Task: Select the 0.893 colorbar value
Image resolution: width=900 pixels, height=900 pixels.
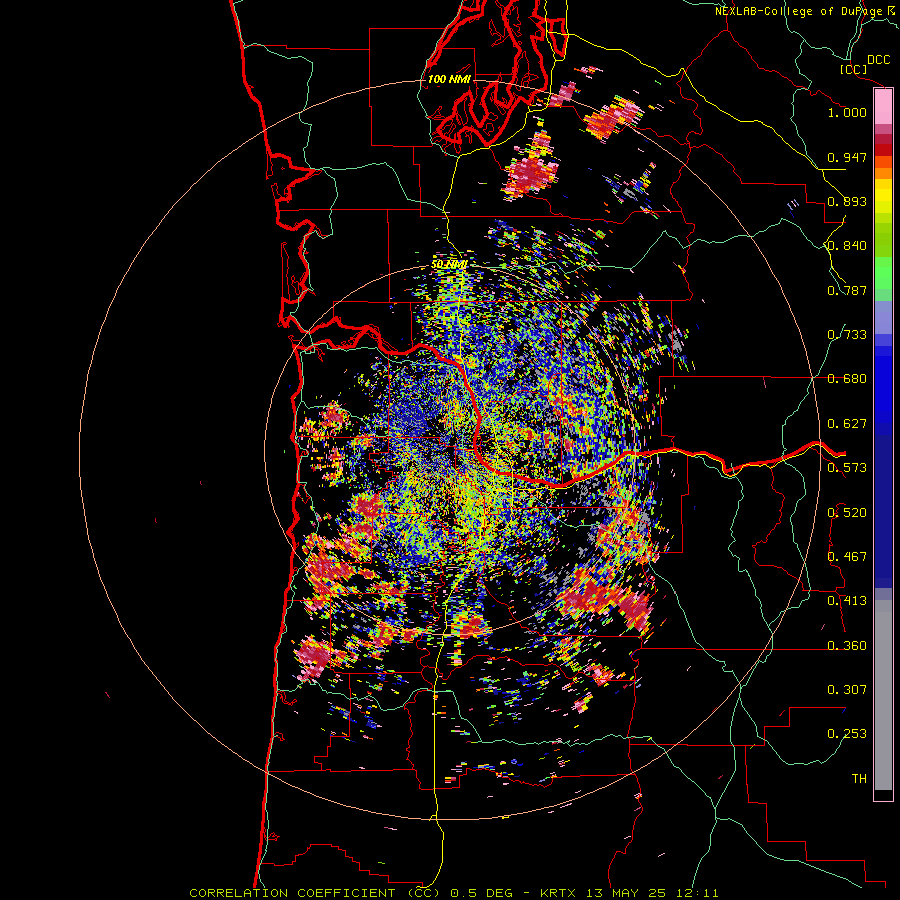Action: coord(847,201)
